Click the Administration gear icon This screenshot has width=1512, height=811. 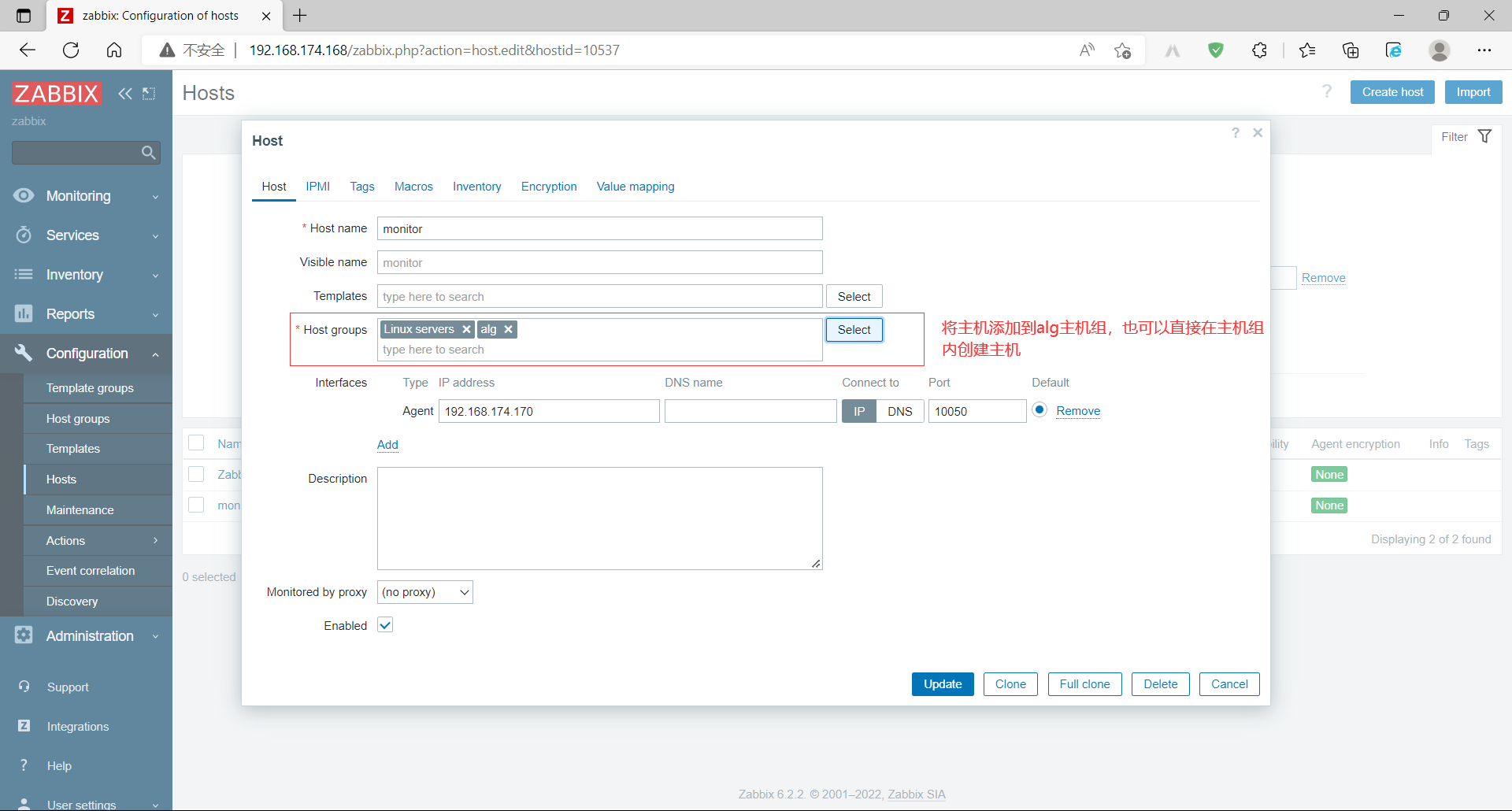24,635
